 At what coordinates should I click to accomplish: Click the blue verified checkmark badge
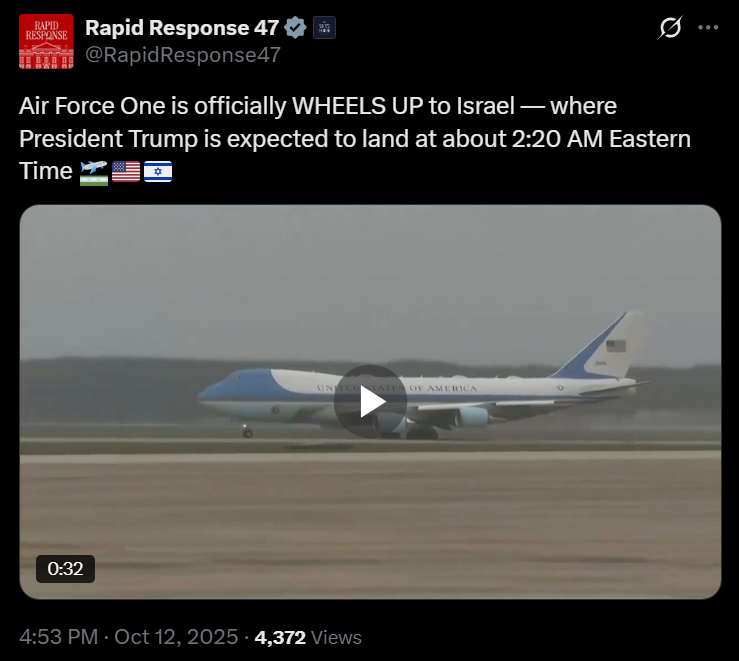tap(296, 27)
